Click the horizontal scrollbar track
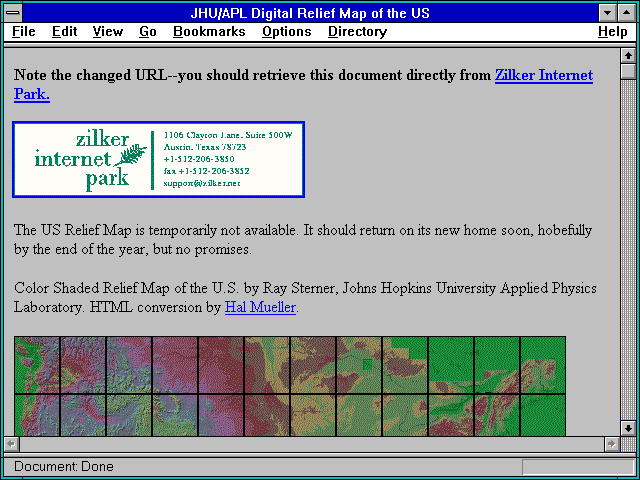This screenshot has width=640, height=480. point(311,444)
